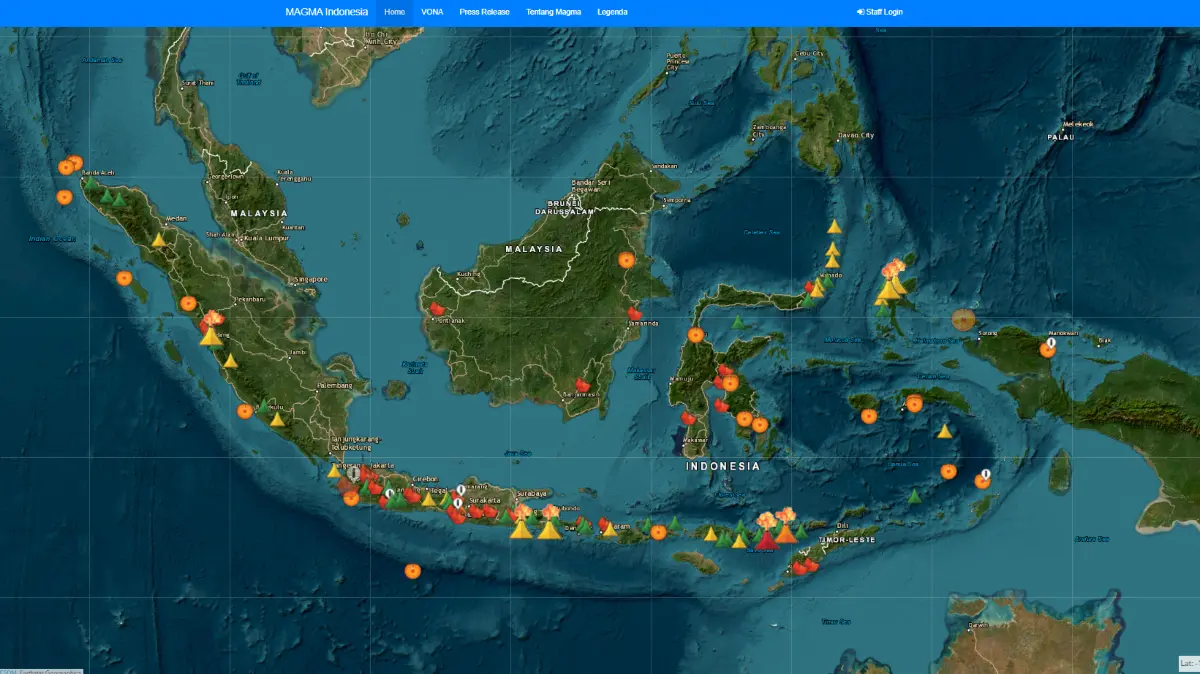Image resolution: width=1200 pixels, height=674 pixels.
Task: Click the northernmost yellow volcano above Manado
Action: [834, 227]
